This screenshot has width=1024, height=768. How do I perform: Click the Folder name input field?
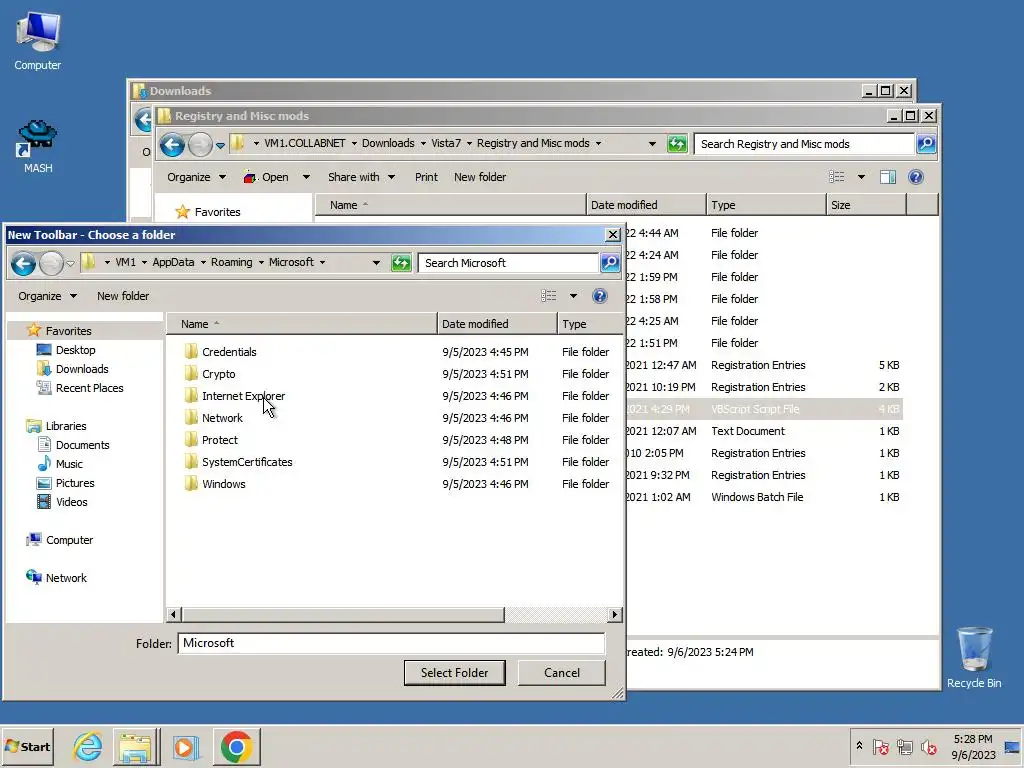click(391, 643)
